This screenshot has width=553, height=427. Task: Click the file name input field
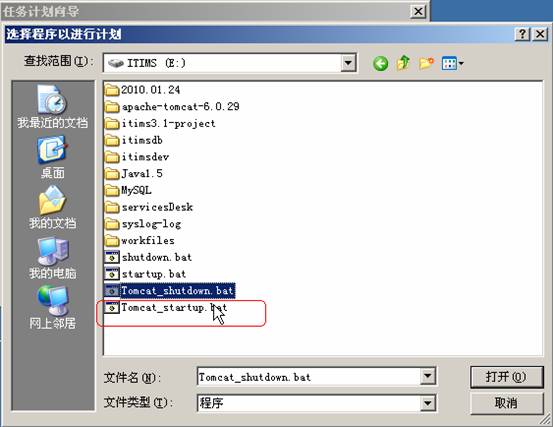click(x=309, y=377)
